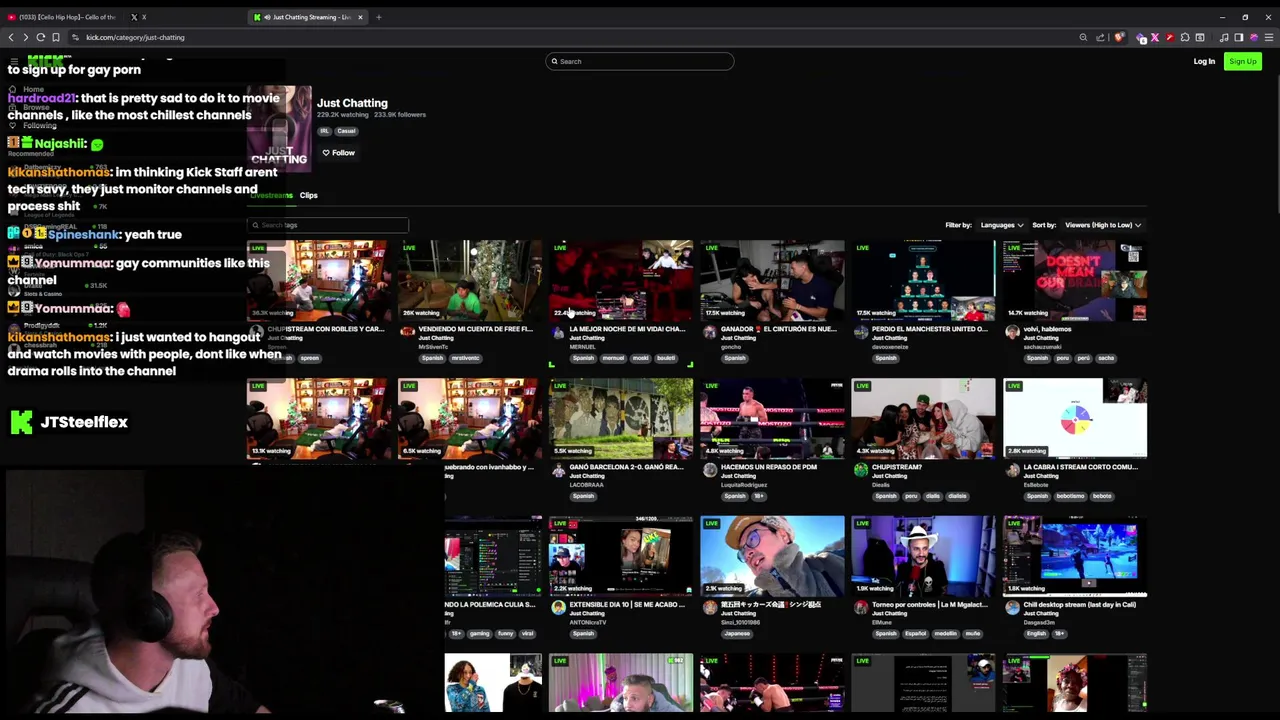Open the Viewers (High to Low) sort dropdown
The width and height of the screenshot is (1280, 720).
[1102, 225]
